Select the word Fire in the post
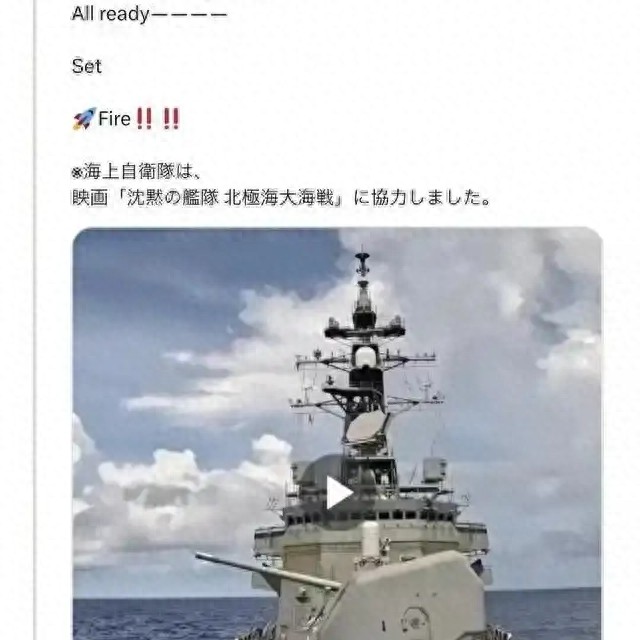This screenshot has width=640, height=640. click(114, 119)
